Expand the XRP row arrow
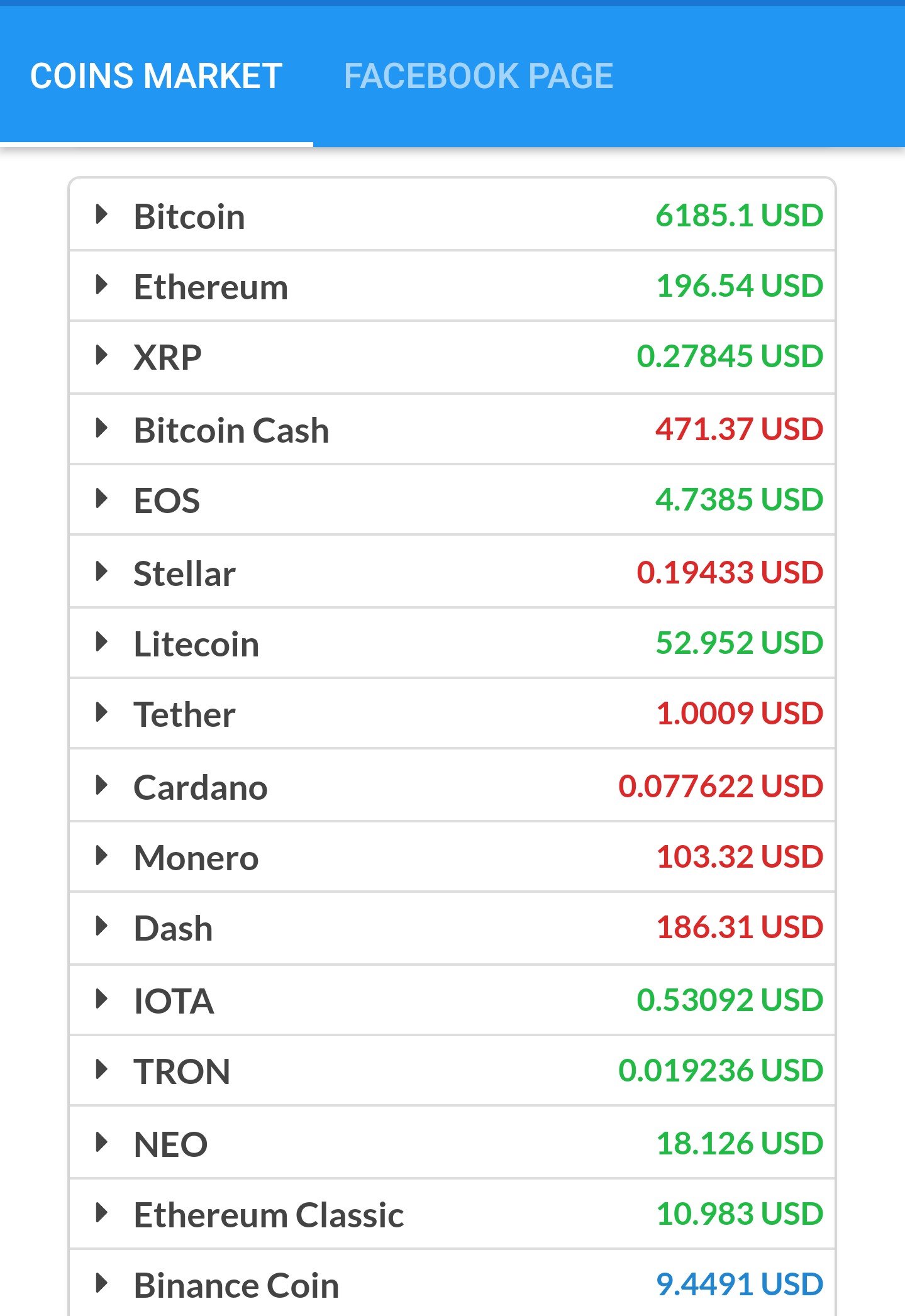Image resolution: width=905 pixels, height=1316 pixels. click(101, 355)
